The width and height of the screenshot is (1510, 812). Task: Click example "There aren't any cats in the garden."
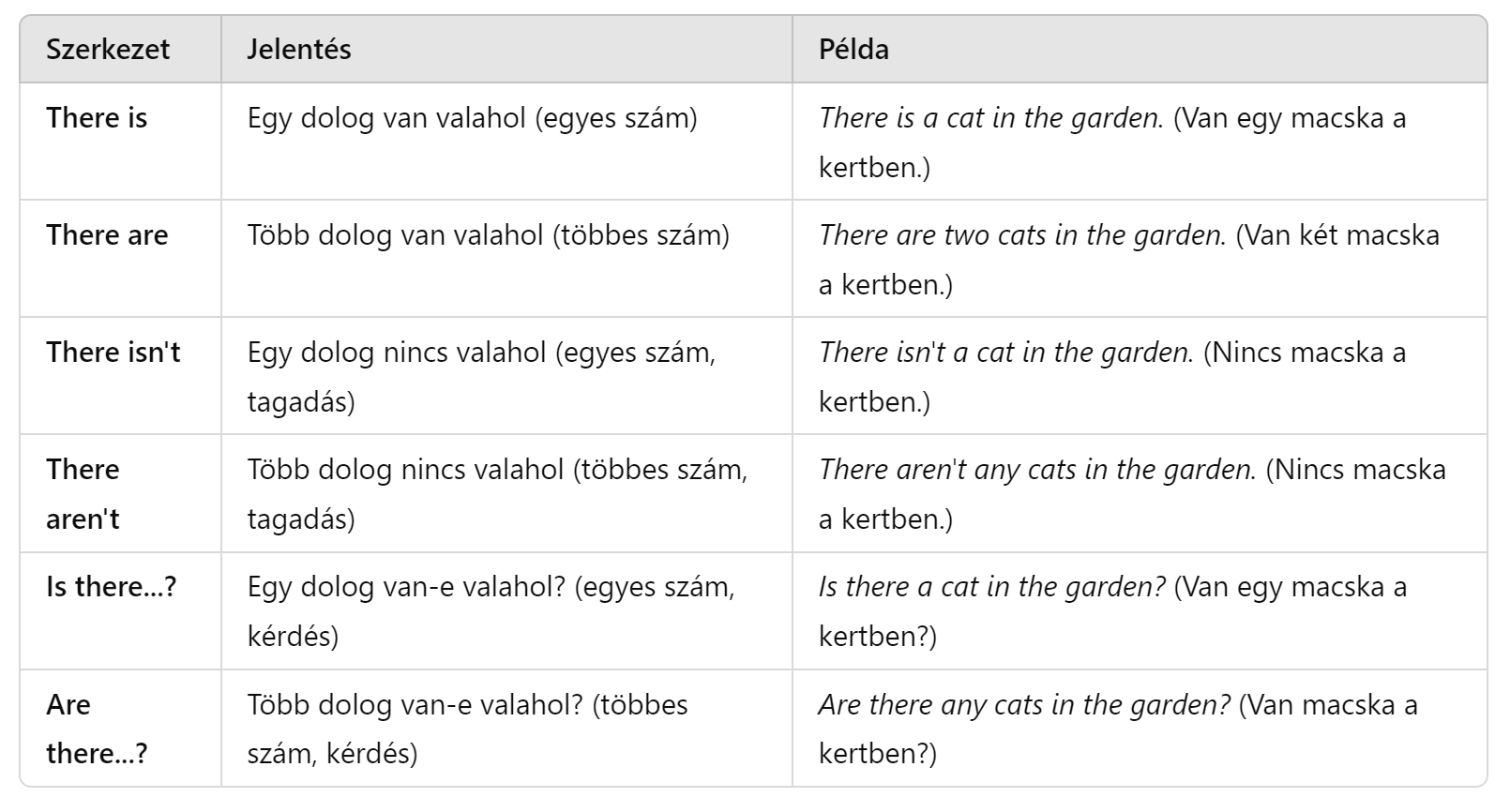coord(1037,470)
